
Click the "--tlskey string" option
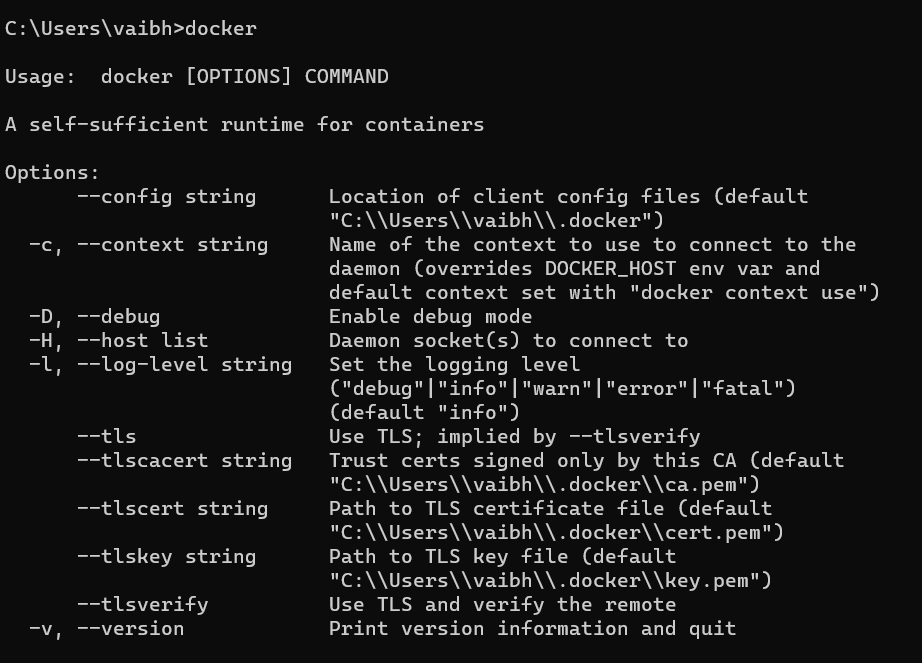point(166,557)
